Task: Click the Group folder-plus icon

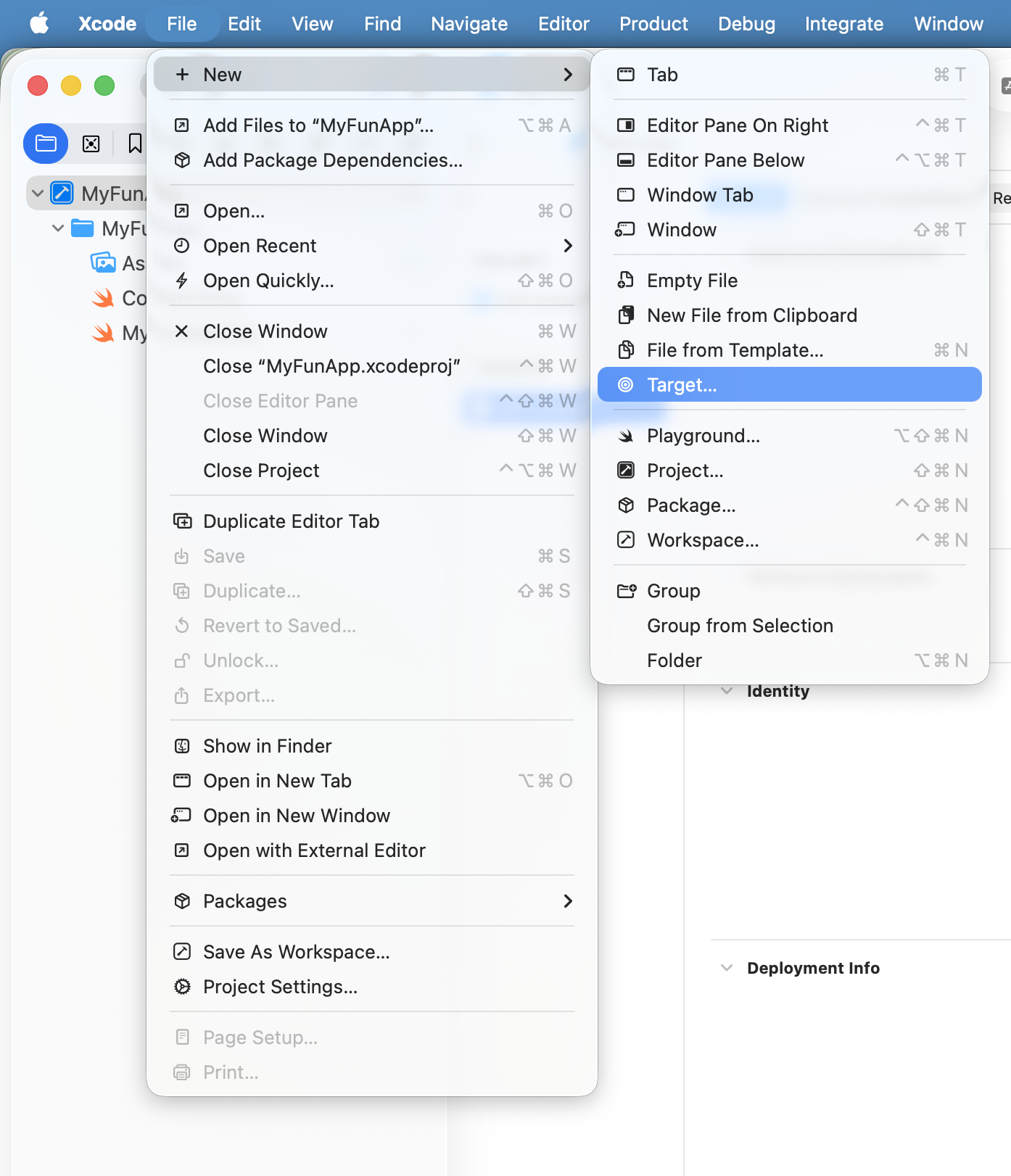Action: pyautogui.click(x=627, y=591)
